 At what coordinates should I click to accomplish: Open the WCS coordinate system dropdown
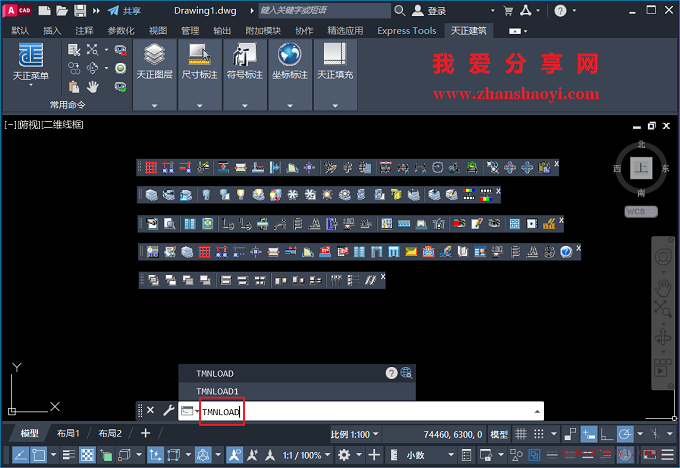click(x=641, y=211)
